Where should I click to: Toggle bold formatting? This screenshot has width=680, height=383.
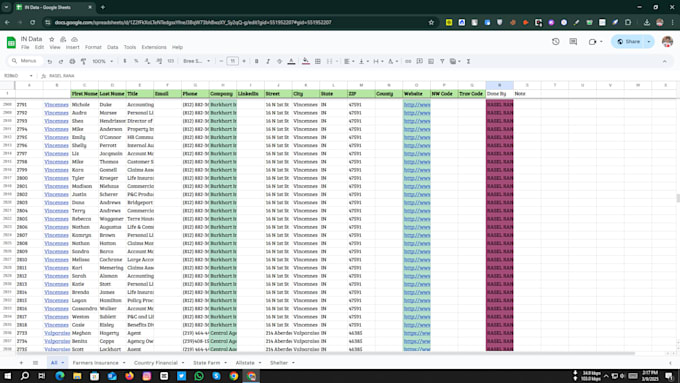pyautogui.click(x=256, y=61)
